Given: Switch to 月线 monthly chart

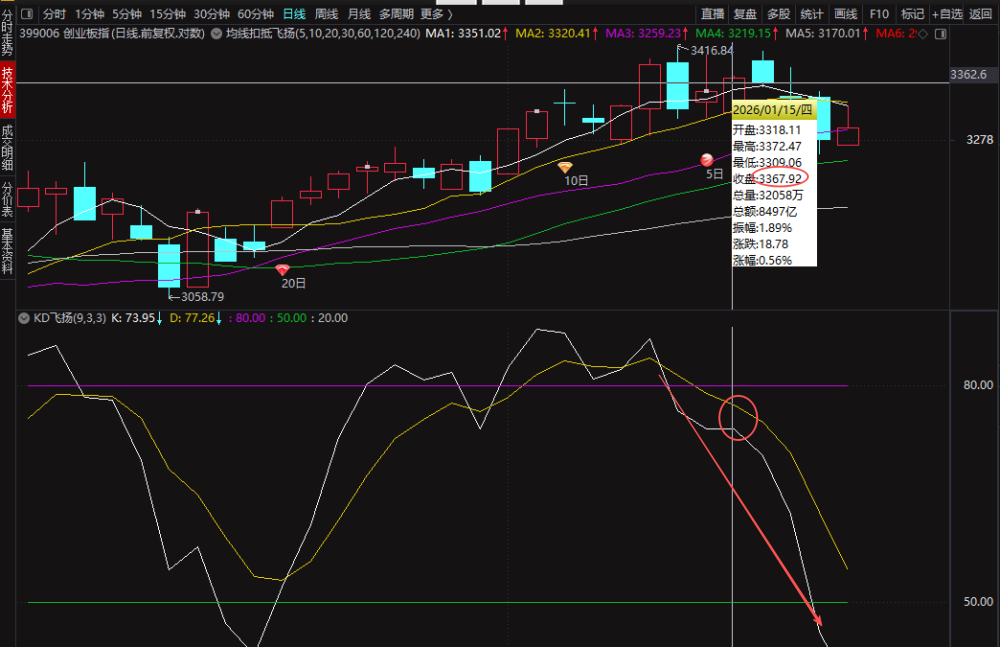Looking at the screenshot, I should coord(359,14).
